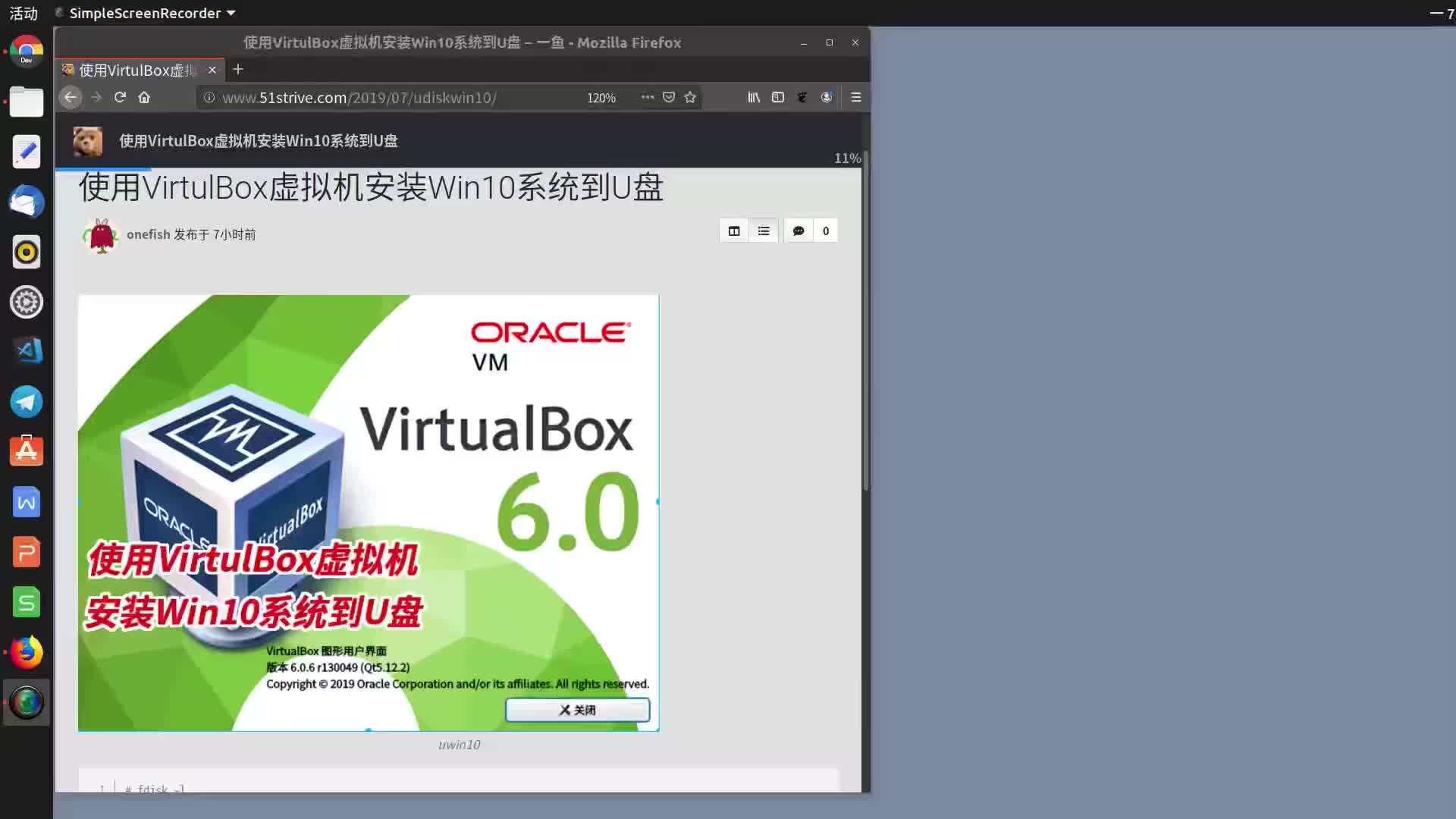Open the 活动 Activities overview
This screenshot has height=819, width=1456.
(x=24, y=13)
